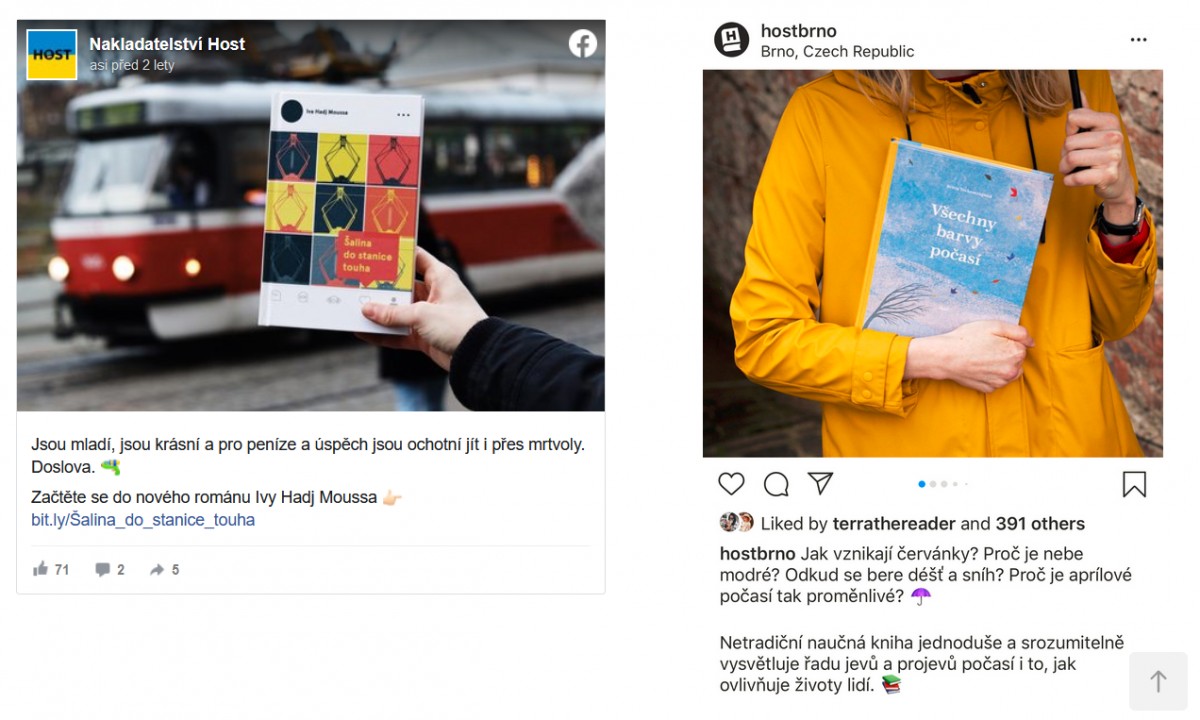Click the thumbs-up like icon
1200x720 pixels.
click(41, 569)
